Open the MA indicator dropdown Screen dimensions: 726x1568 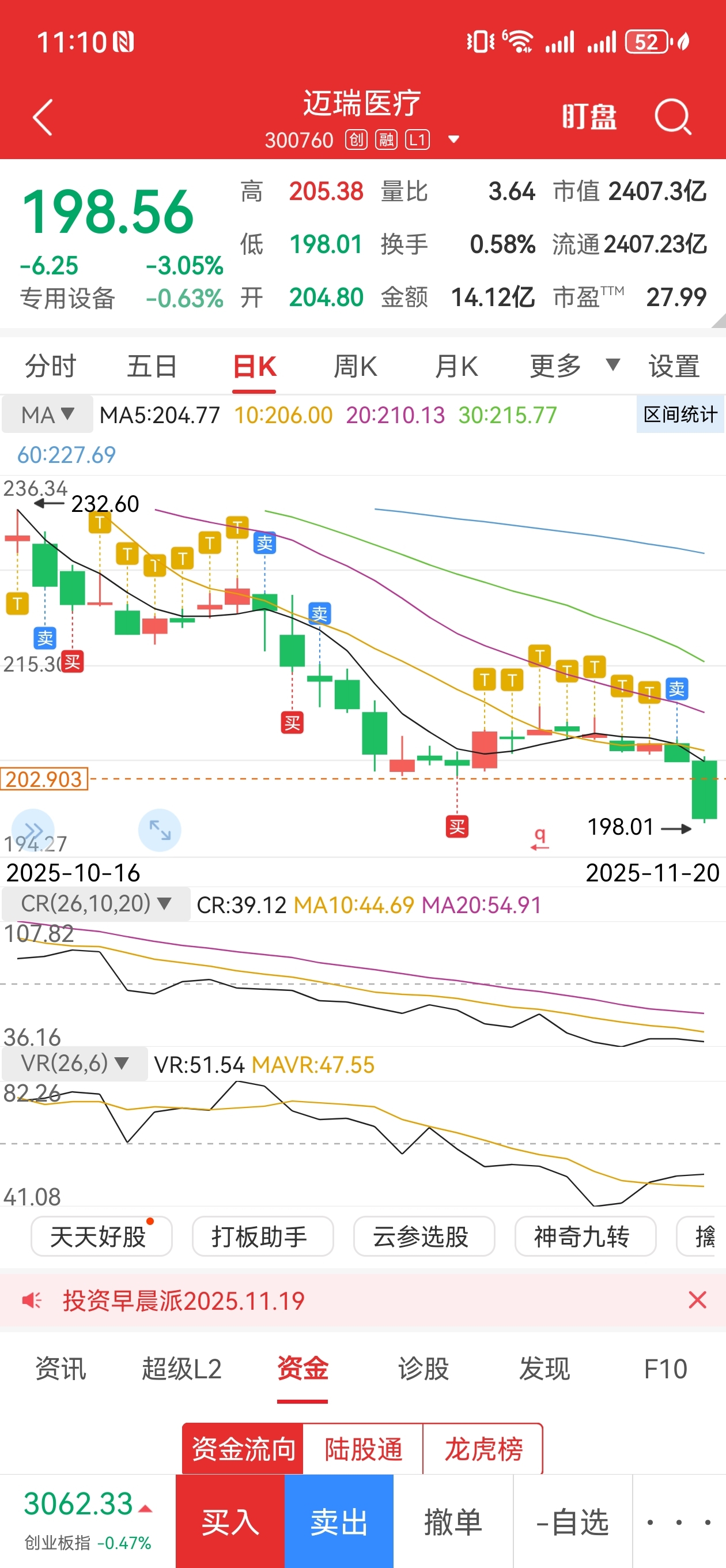click(47, 414)
